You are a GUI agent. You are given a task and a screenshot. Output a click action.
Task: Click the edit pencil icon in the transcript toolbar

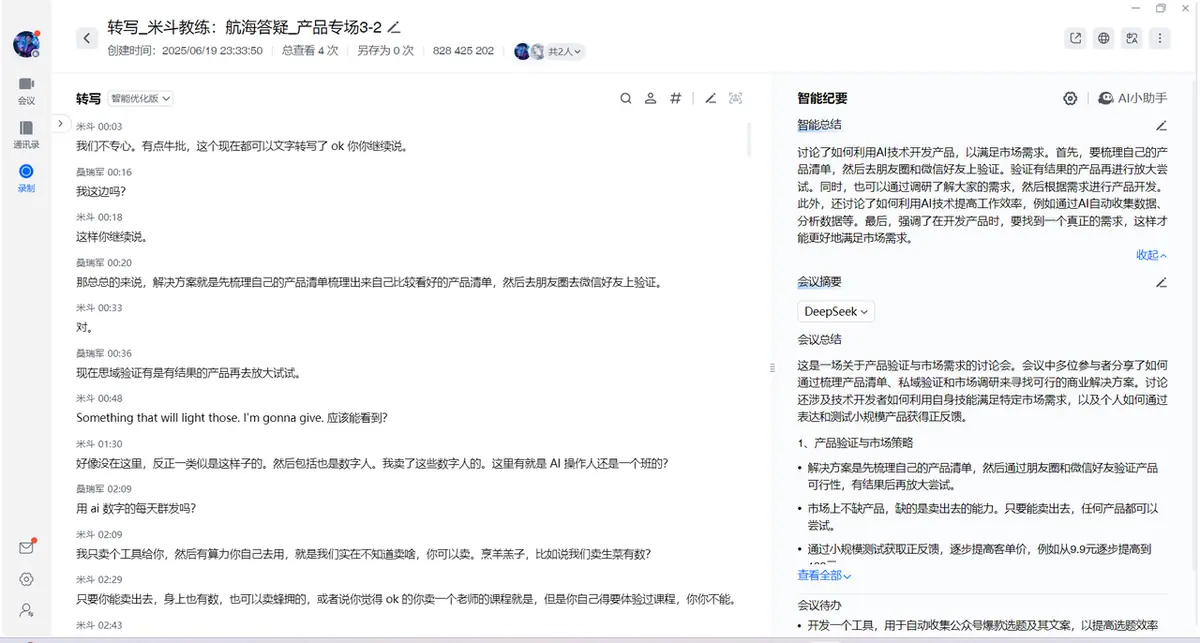710,98
